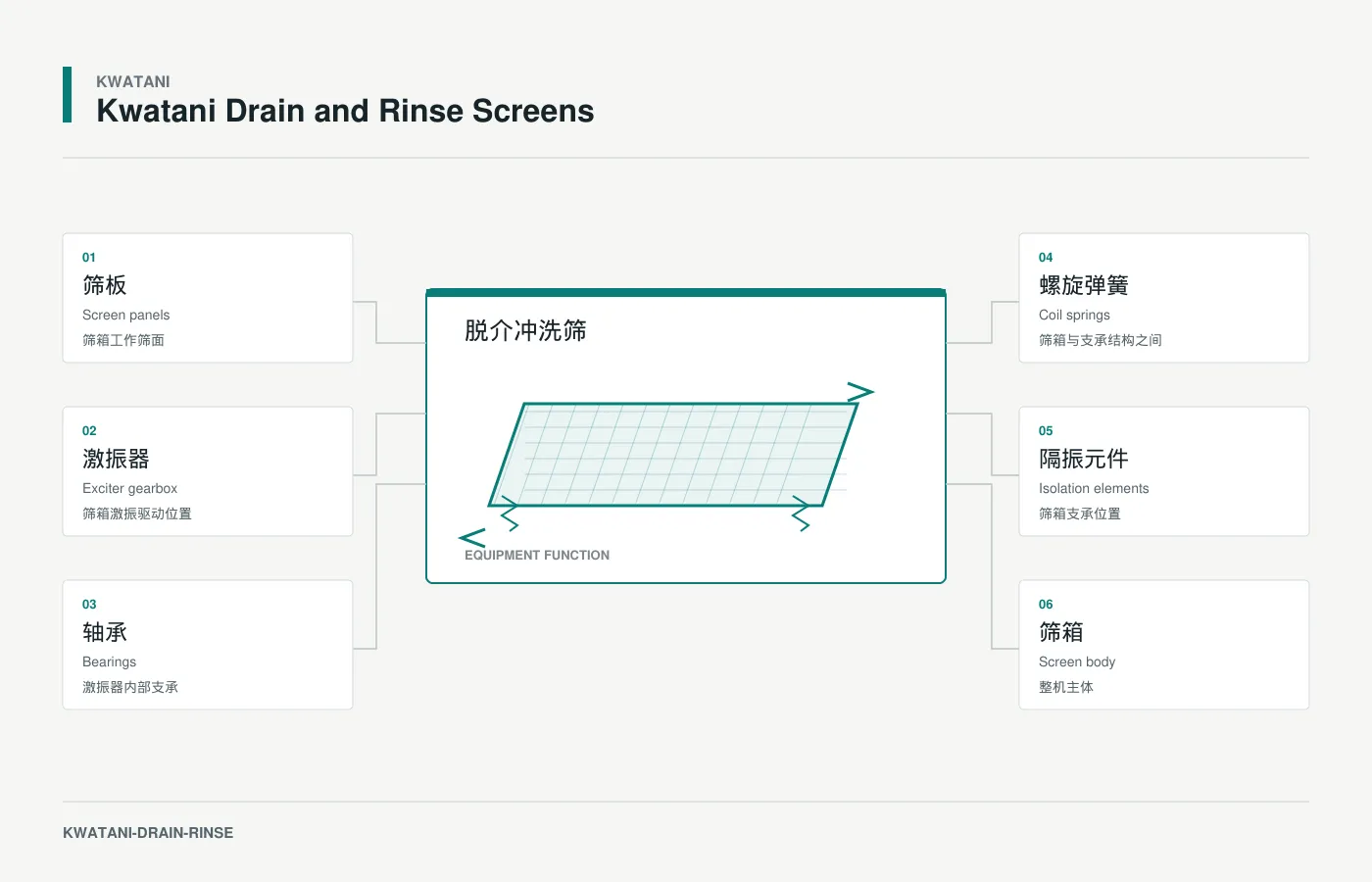Click the number "03" on the bearings card
This screenshot has height=882, width=1372.
[x=89, y=605]
